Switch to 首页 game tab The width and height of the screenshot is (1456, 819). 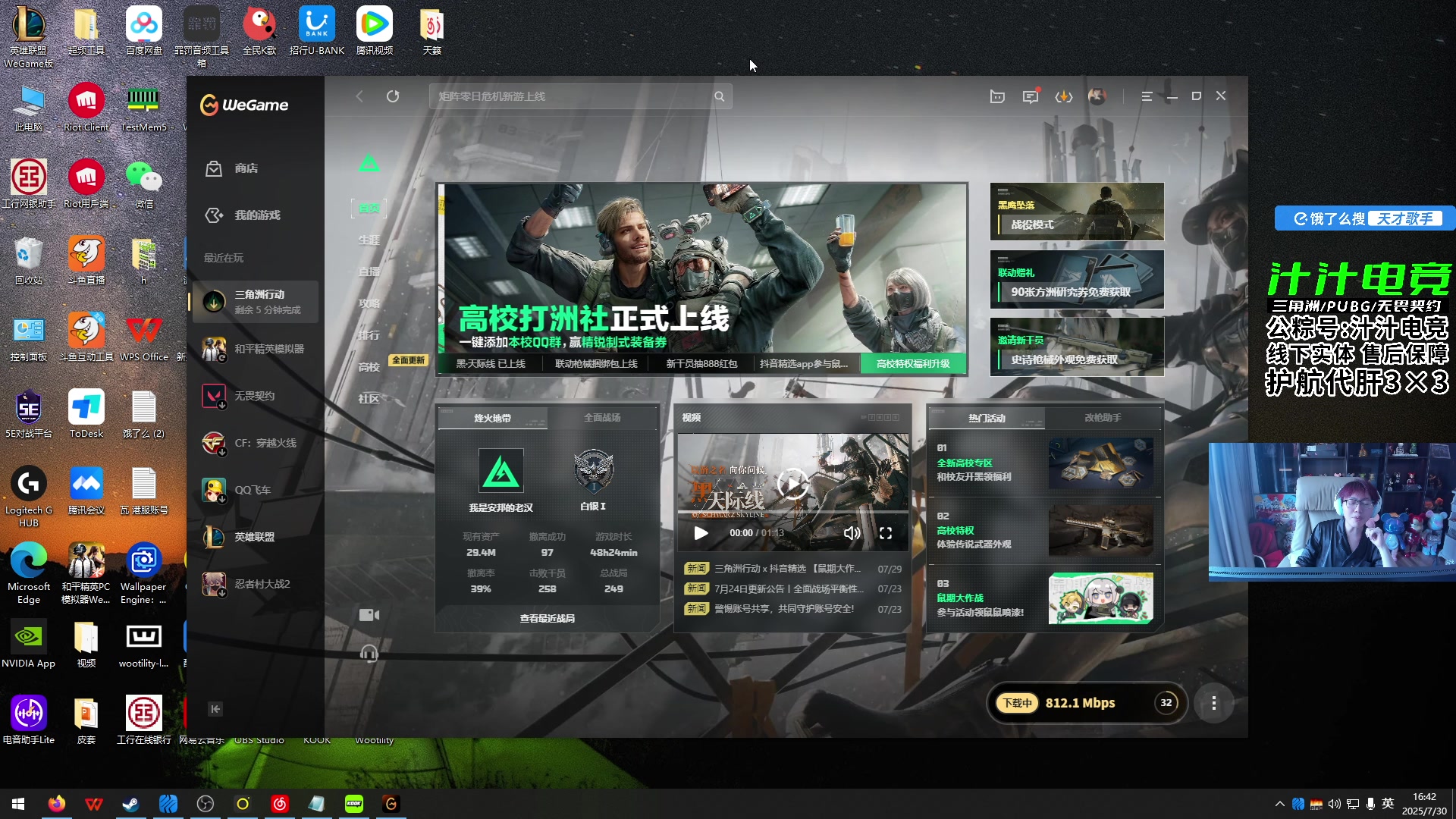click(369, 208)
